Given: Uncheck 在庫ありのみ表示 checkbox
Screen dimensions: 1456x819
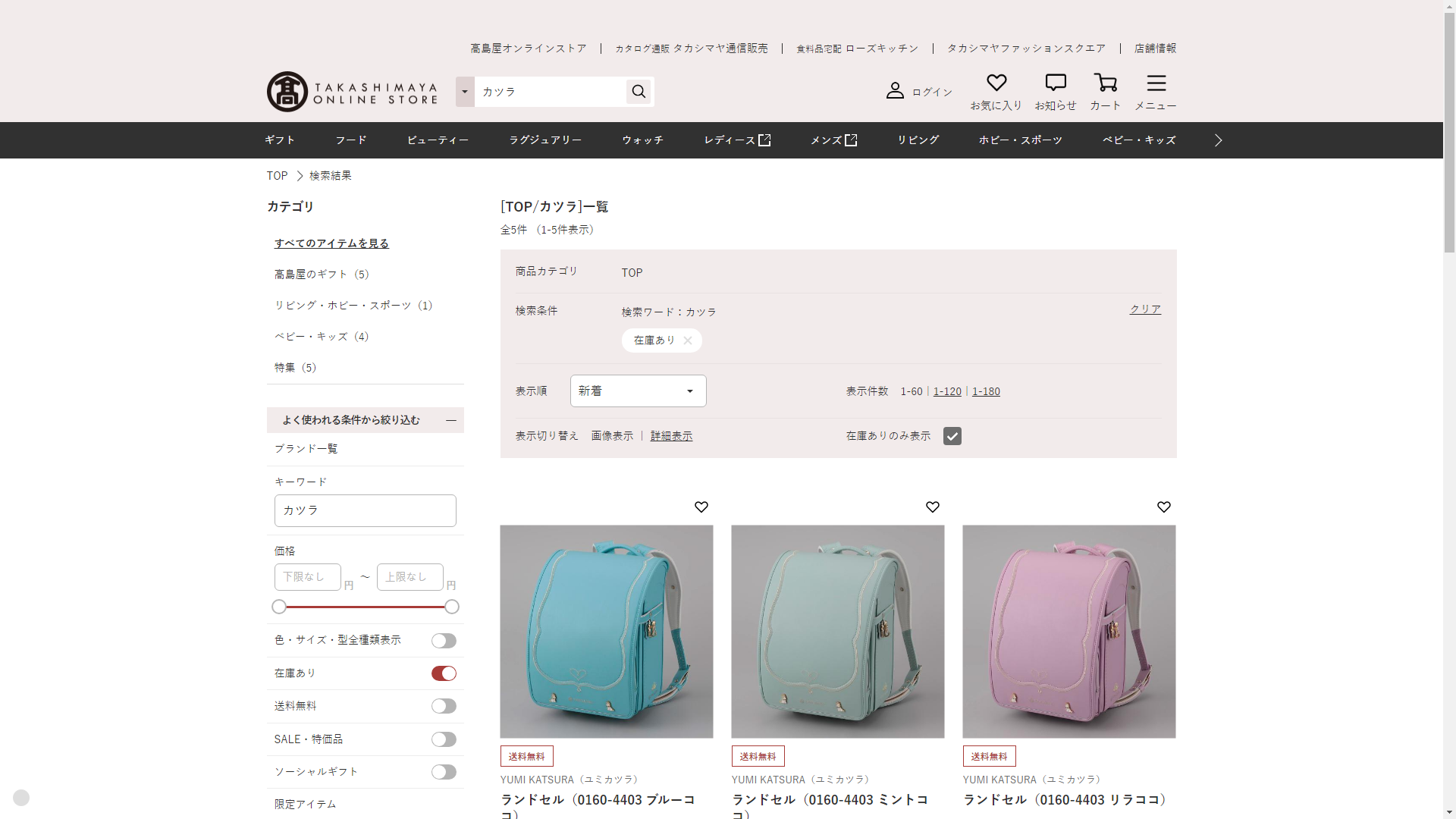Looking at the screenshot, I should 952,436.
